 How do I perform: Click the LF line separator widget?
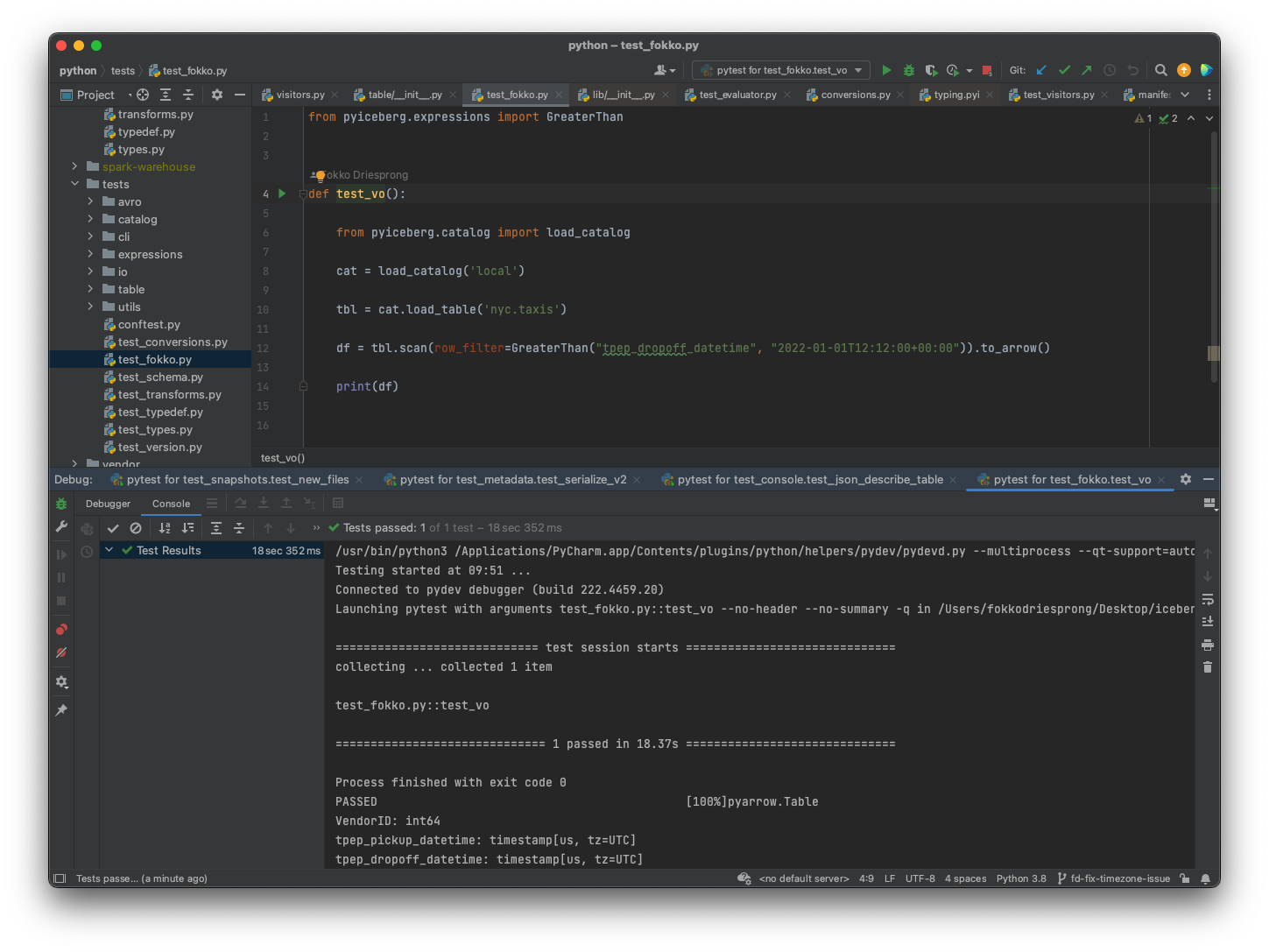point(889,878)
